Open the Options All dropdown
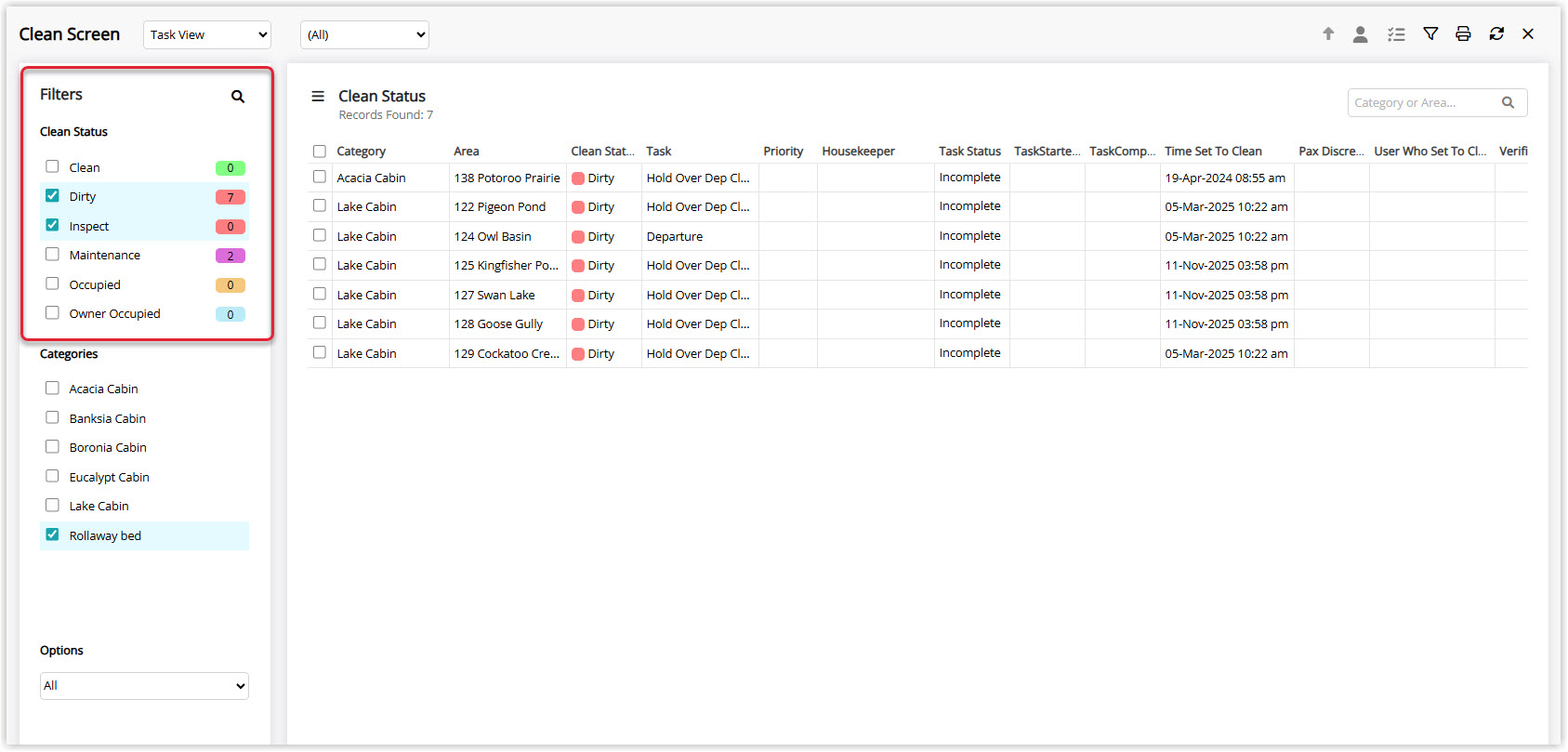This screenshot has width=1568, height=752. click(x=144, y=686)
